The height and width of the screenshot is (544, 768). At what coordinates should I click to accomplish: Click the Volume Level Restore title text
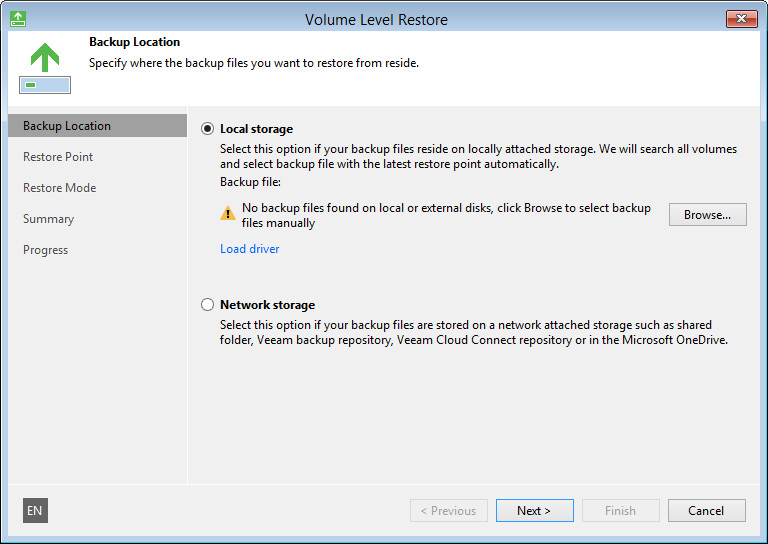pyautogui.click(x=376, y=19)
